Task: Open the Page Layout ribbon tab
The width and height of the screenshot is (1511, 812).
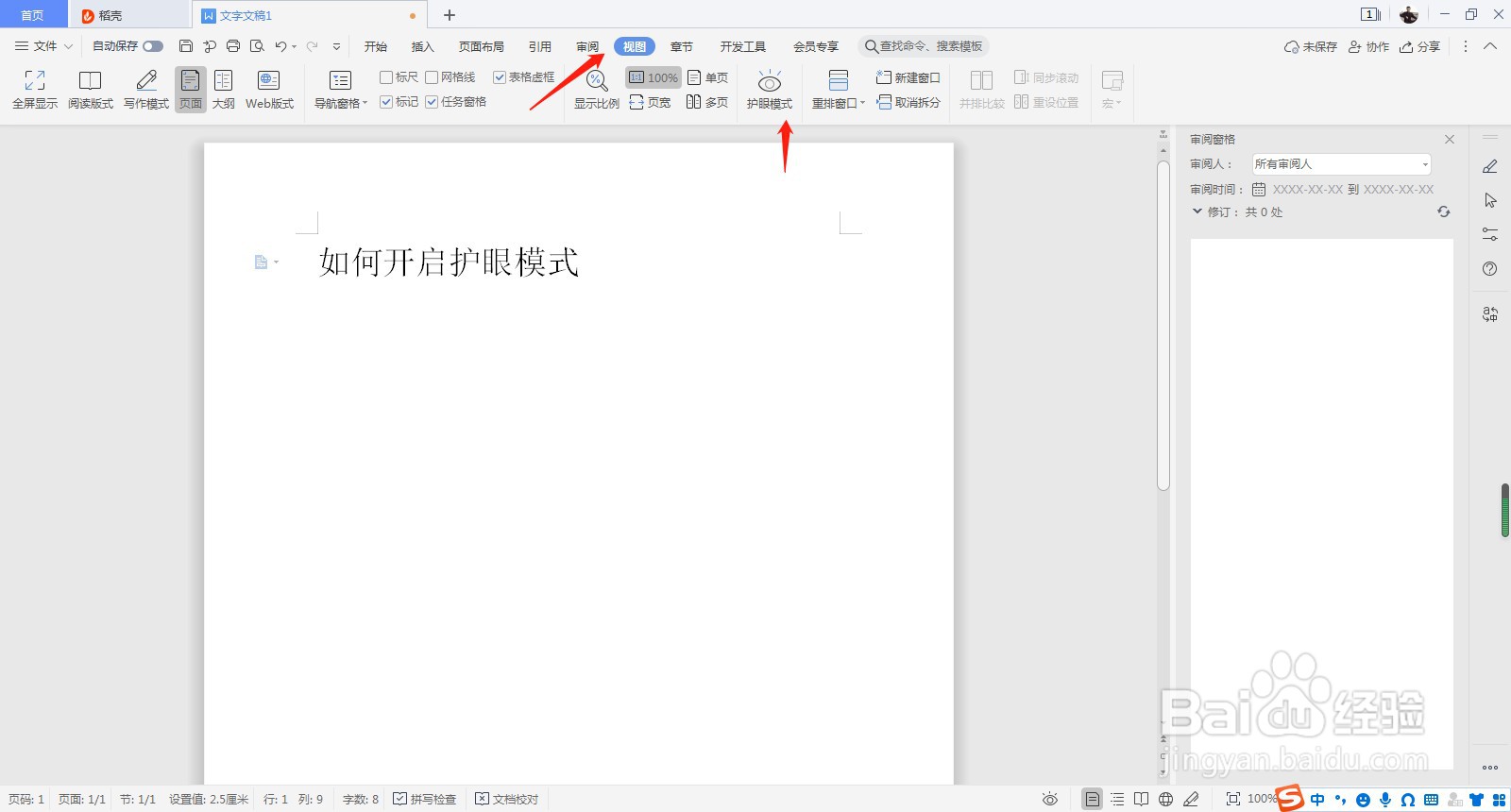Action: [482, 46]
